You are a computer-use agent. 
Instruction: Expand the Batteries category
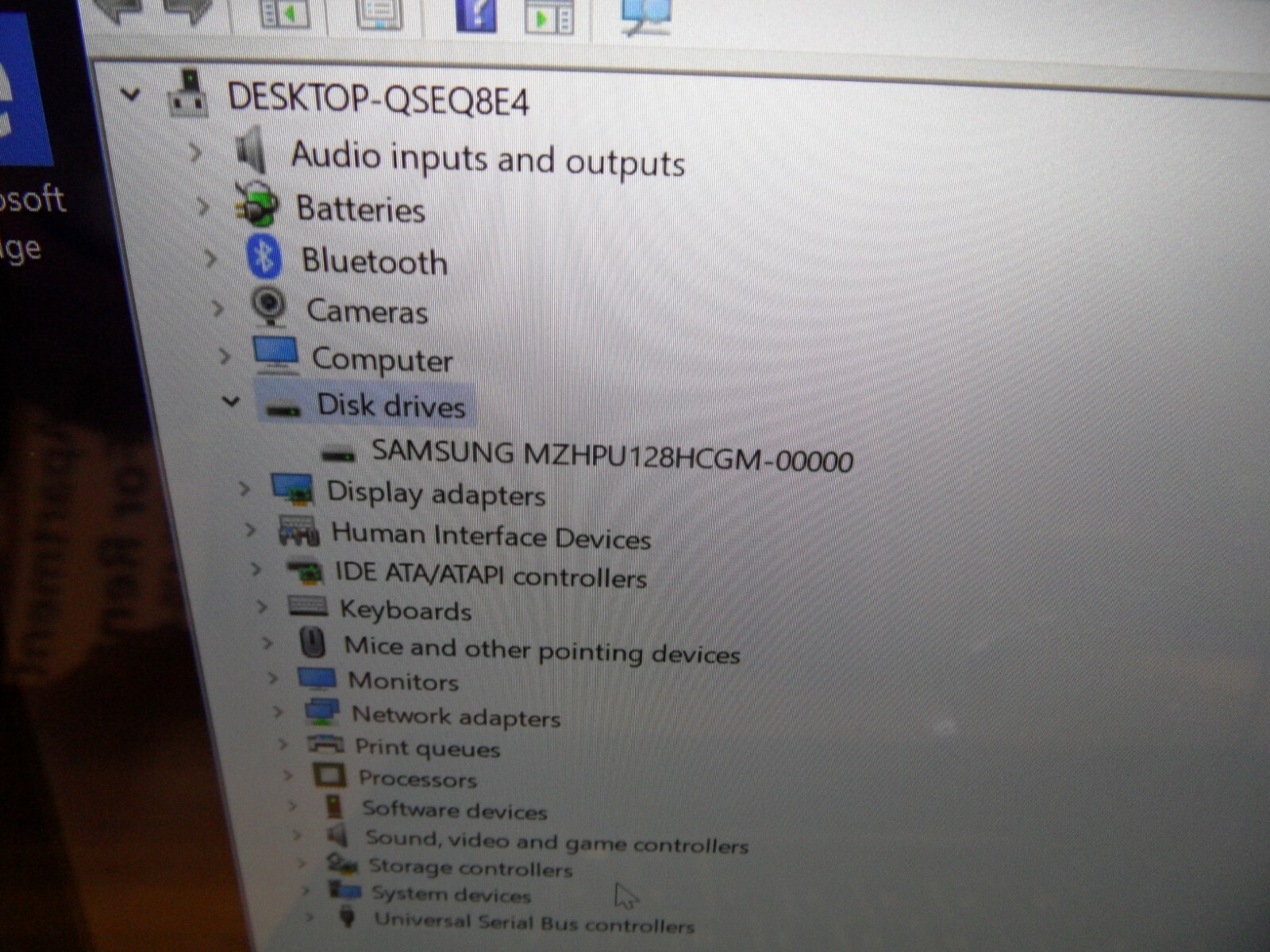coord(203,205)
